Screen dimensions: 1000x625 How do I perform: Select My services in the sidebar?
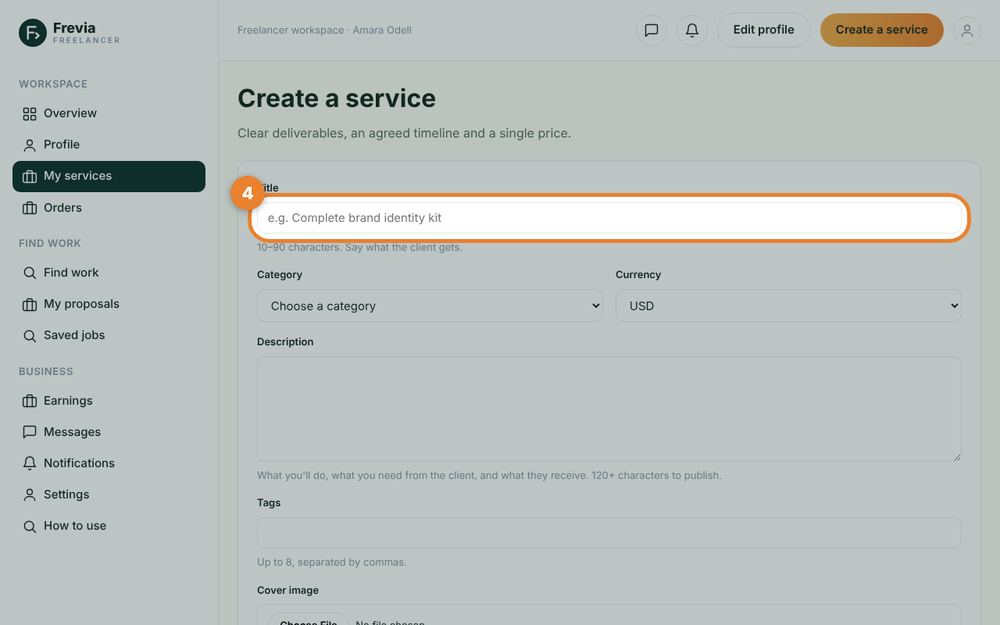click(109, 176)
